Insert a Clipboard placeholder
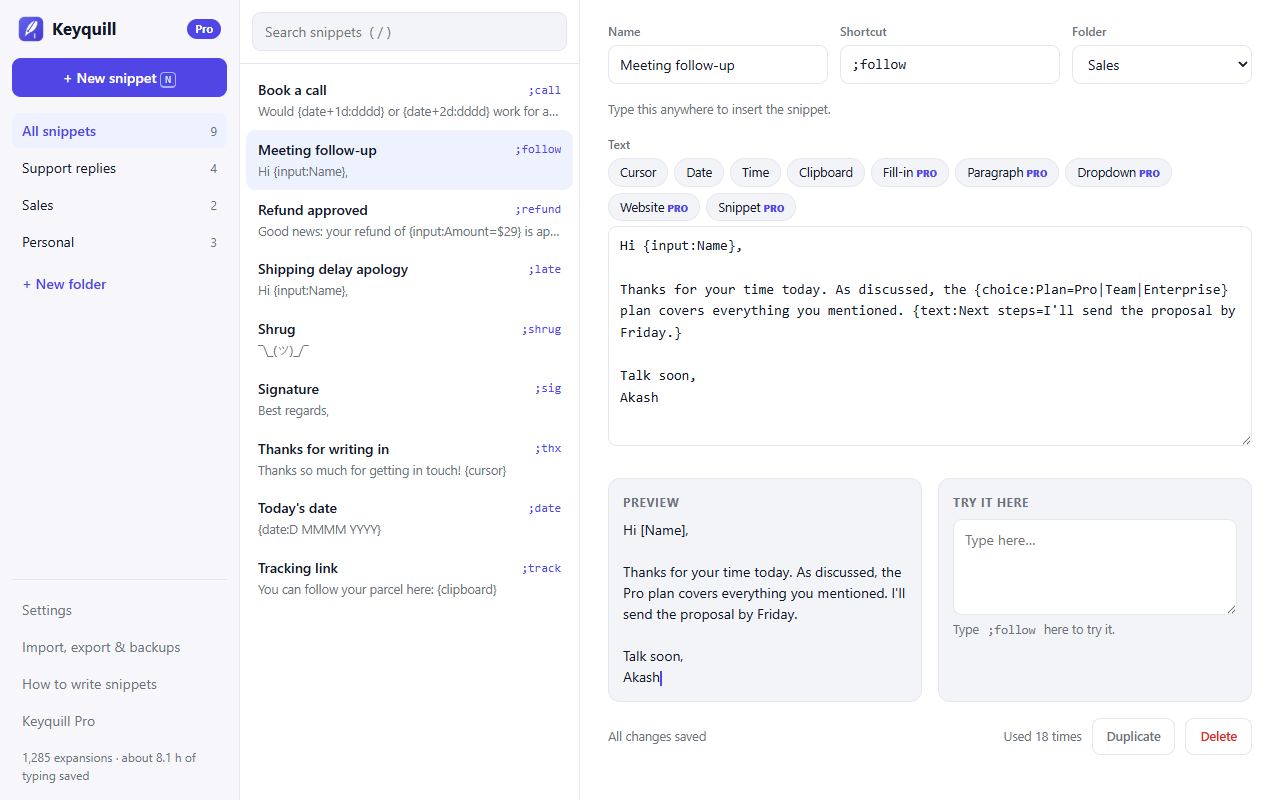Screen dimensions: 1280x800 pos(826,172)
